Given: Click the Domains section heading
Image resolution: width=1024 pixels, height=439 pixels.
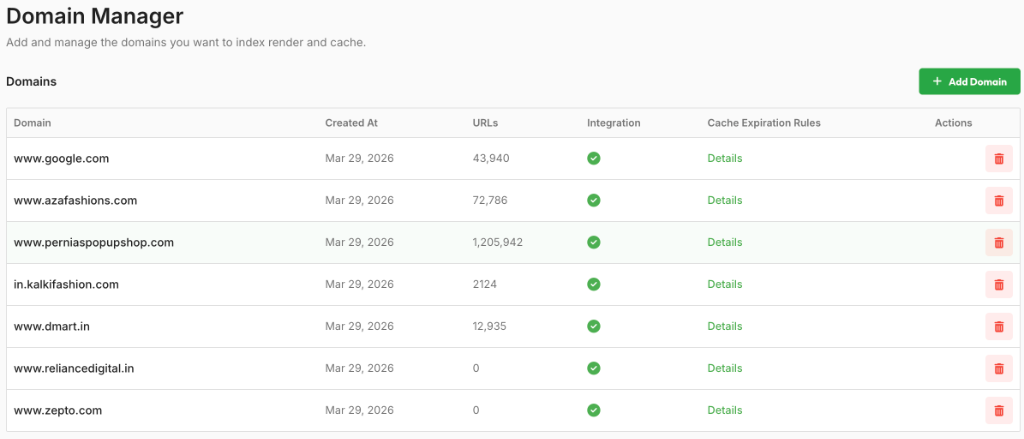Looking at the screenshot, I should coord(31,82).
